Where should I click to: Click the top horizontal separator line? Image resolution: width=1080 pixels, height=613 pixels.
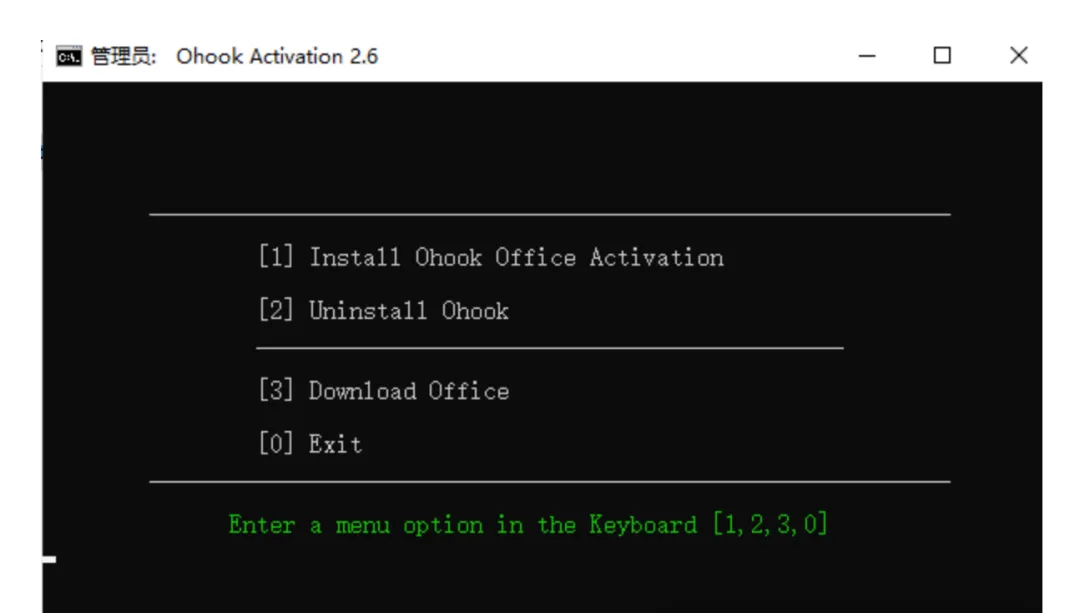[x=549, y=214]
